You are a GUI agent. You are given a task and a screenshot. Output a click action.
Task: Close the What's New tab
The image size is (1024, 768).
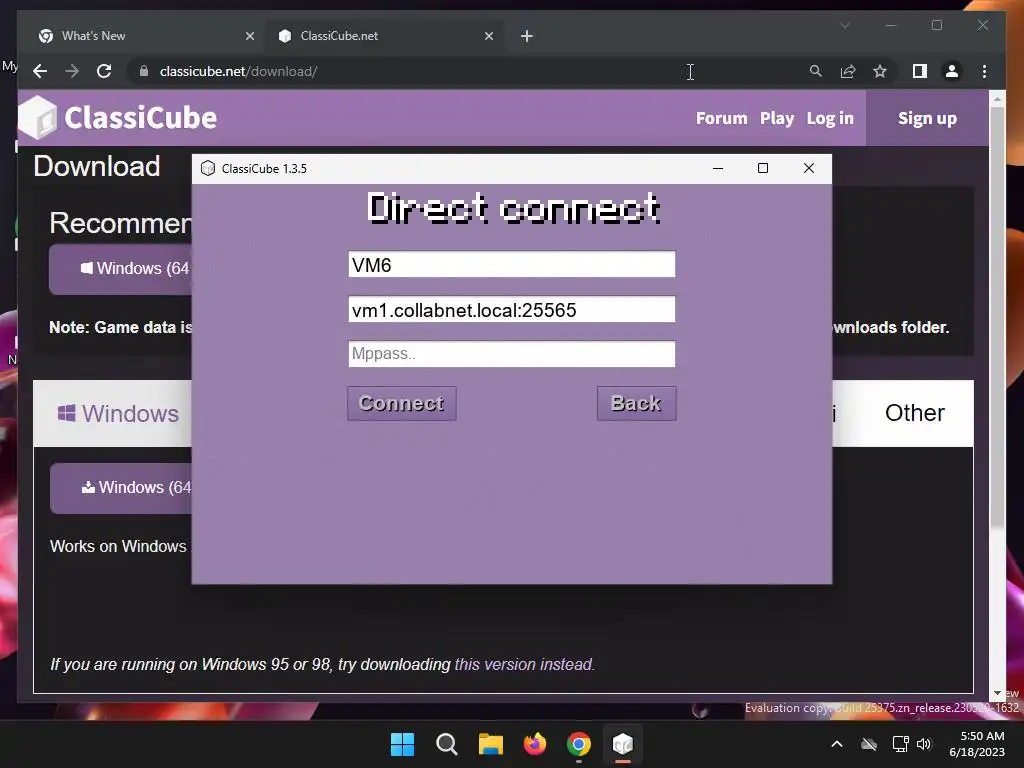point(249,36)
